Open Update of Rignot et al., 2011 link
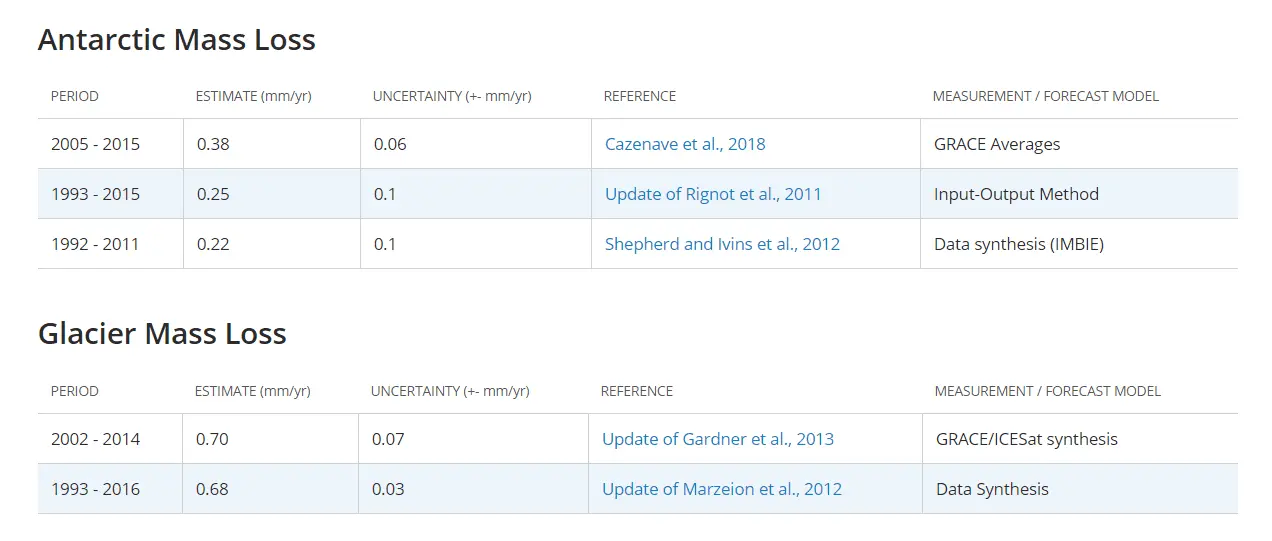 [713, 194]
